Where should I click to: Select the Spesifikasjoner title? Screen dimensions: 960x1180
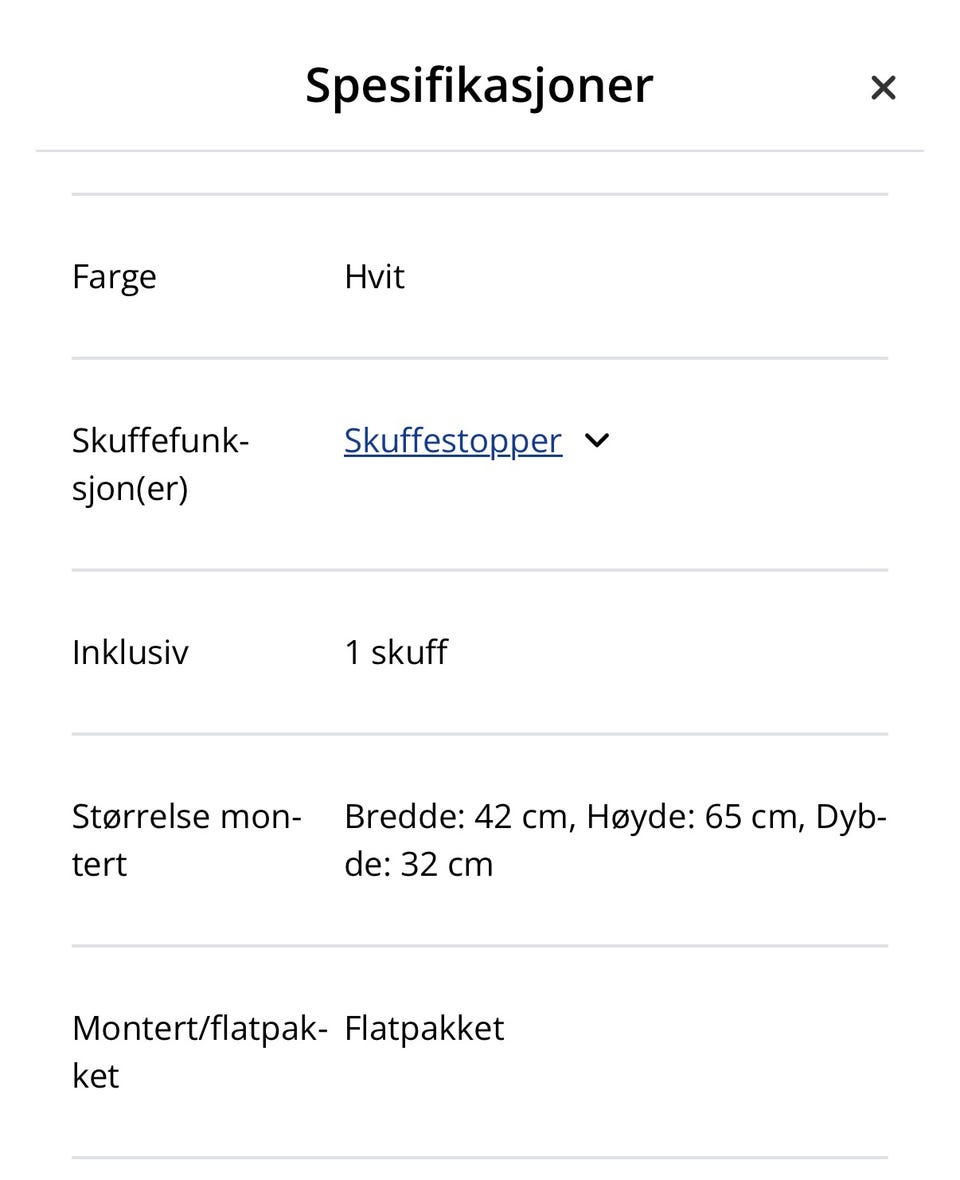click(479, 85)
